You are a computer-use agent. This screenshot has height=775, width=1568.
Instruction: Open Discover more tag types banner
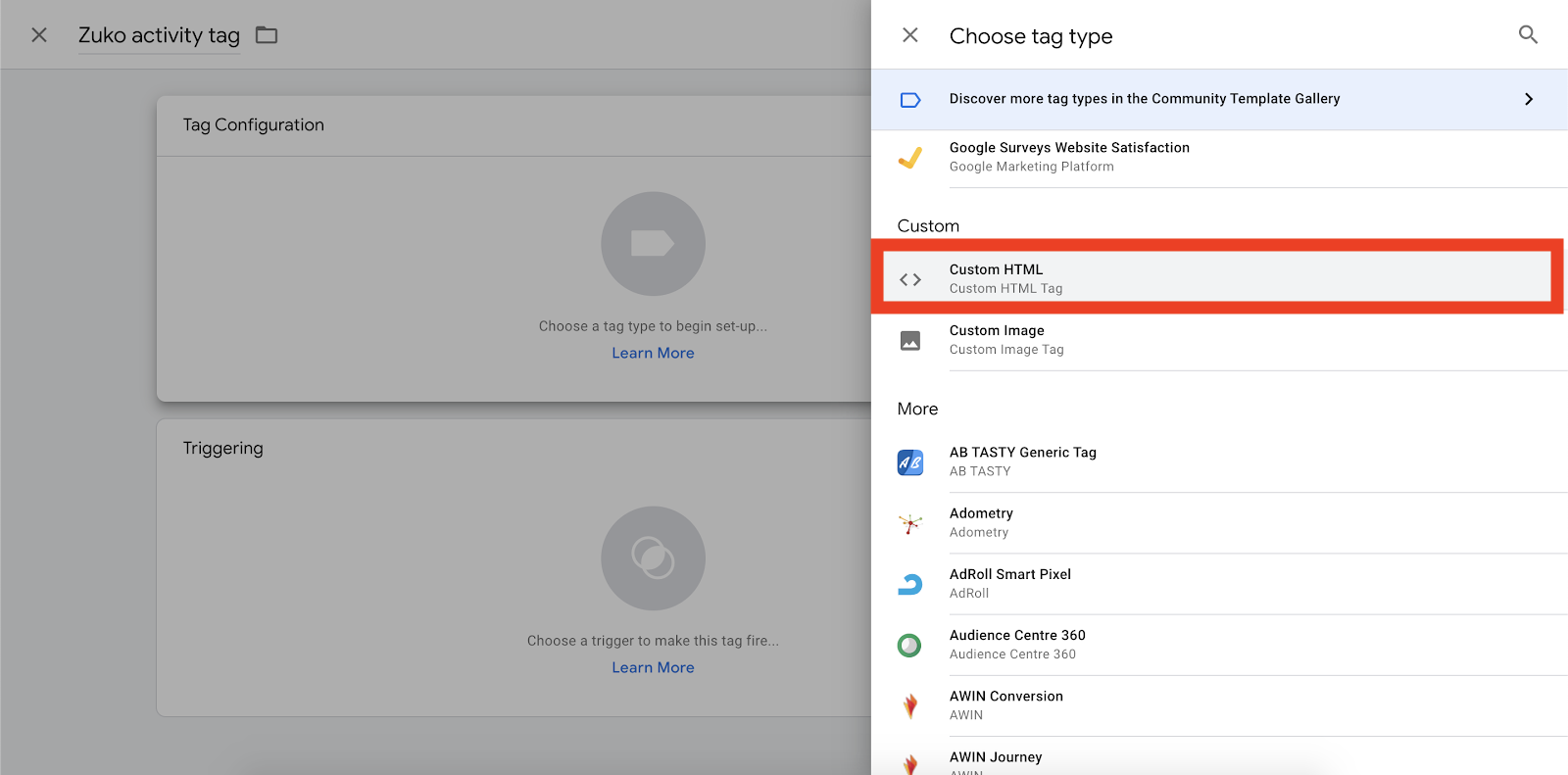(x=1219, y=99)
